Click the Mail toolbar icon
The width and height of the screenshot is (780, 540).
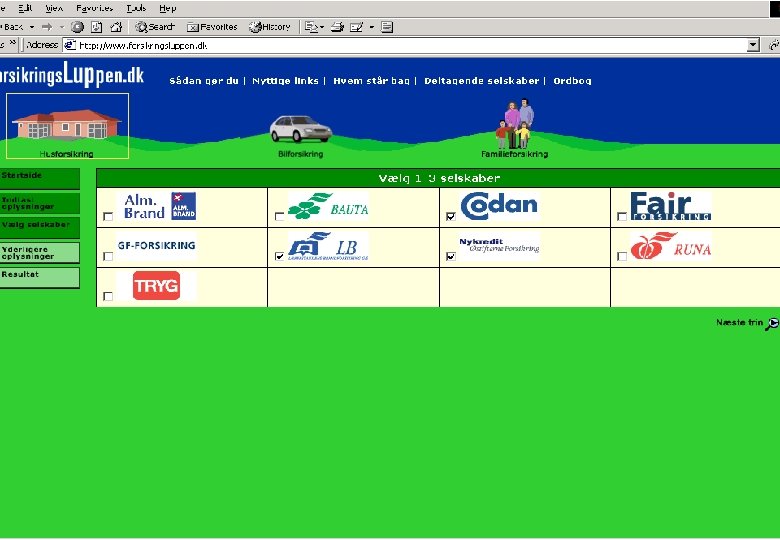311,27
